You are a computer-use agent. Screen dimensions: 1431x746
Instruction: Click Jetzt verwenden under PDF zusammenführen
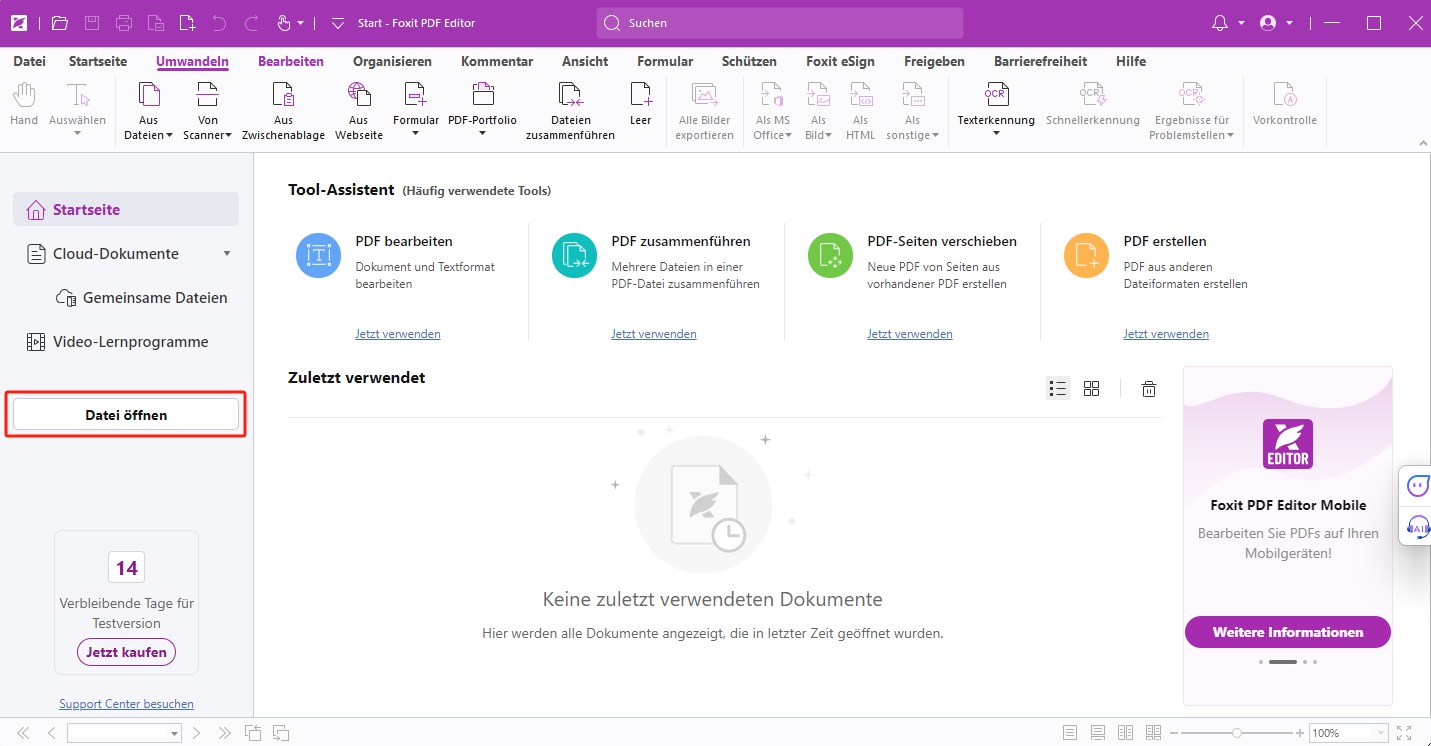click(654, 334)
